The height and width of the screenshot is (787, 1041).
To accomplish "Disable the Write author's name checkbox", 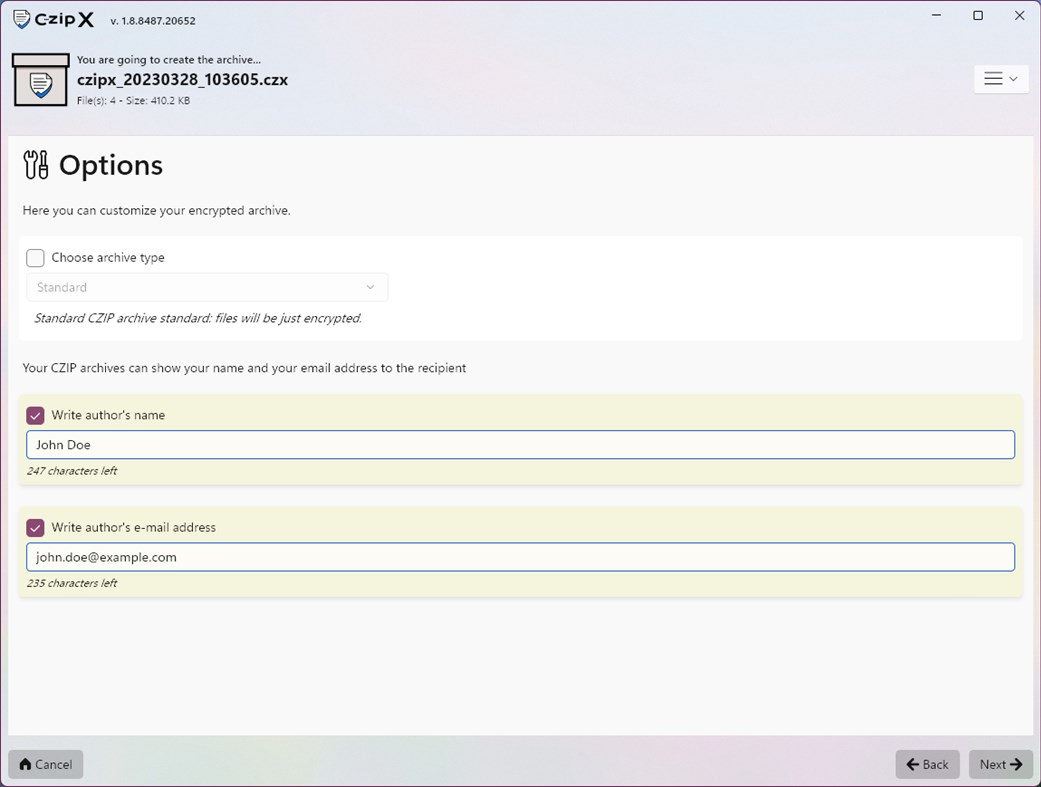I will pos(34,414).
